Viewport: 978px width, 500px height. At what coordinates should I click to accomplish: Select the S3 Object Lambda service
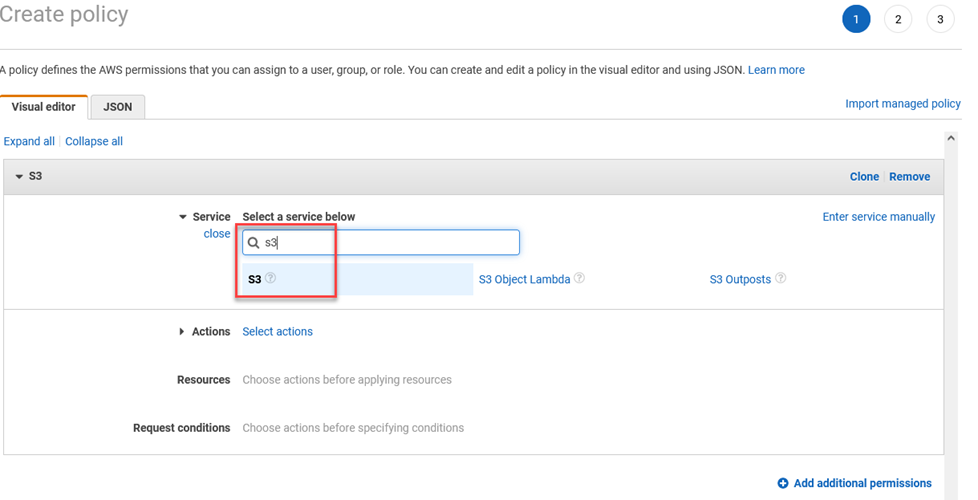coord(525,279)
